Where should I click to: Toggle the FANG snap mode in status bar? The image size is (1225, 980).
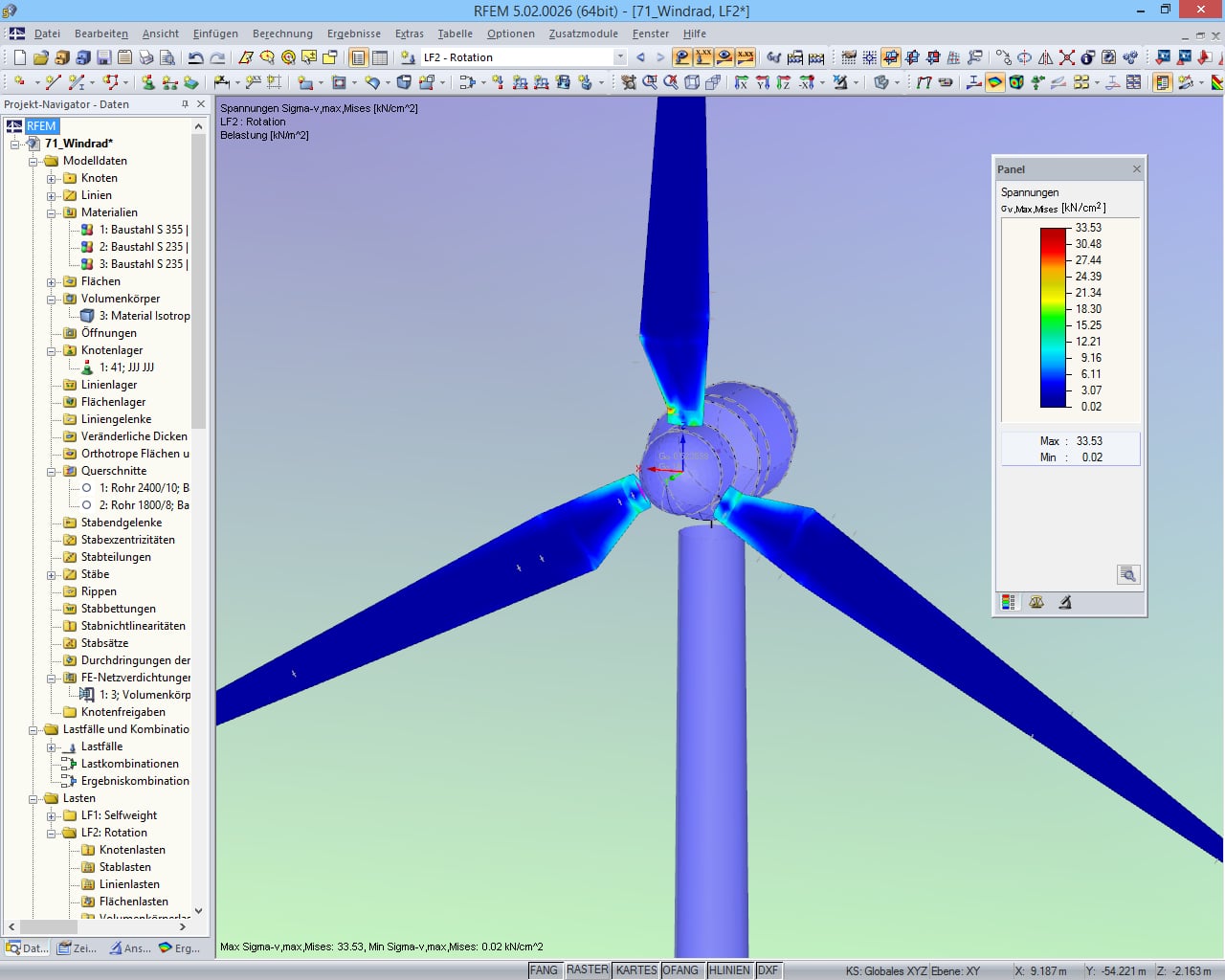(544, 969)
